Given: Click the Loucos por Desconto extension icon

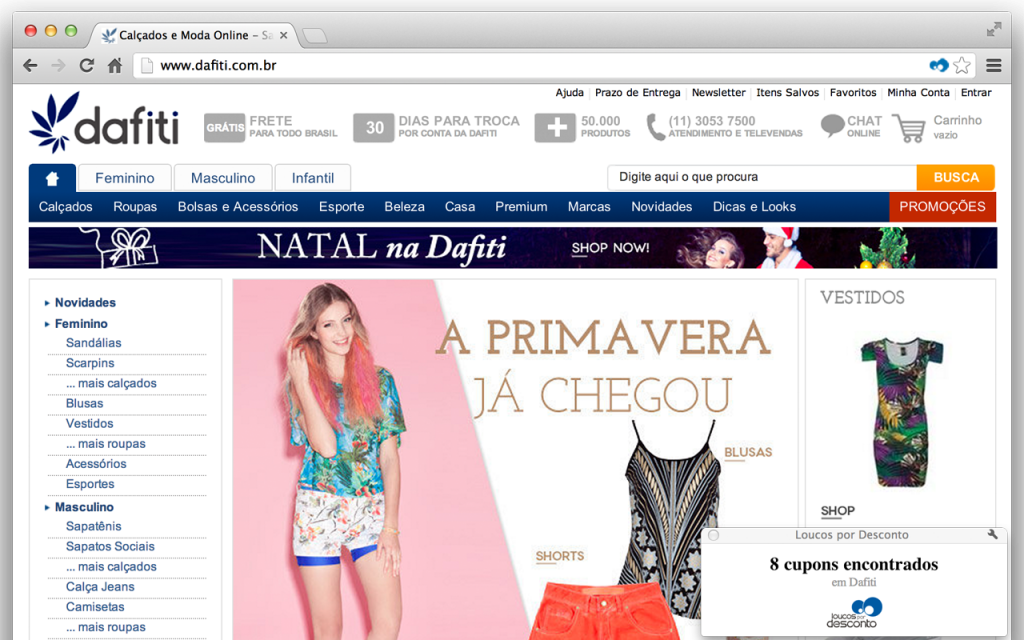Looking at the screenshot, I should [938, 66].
